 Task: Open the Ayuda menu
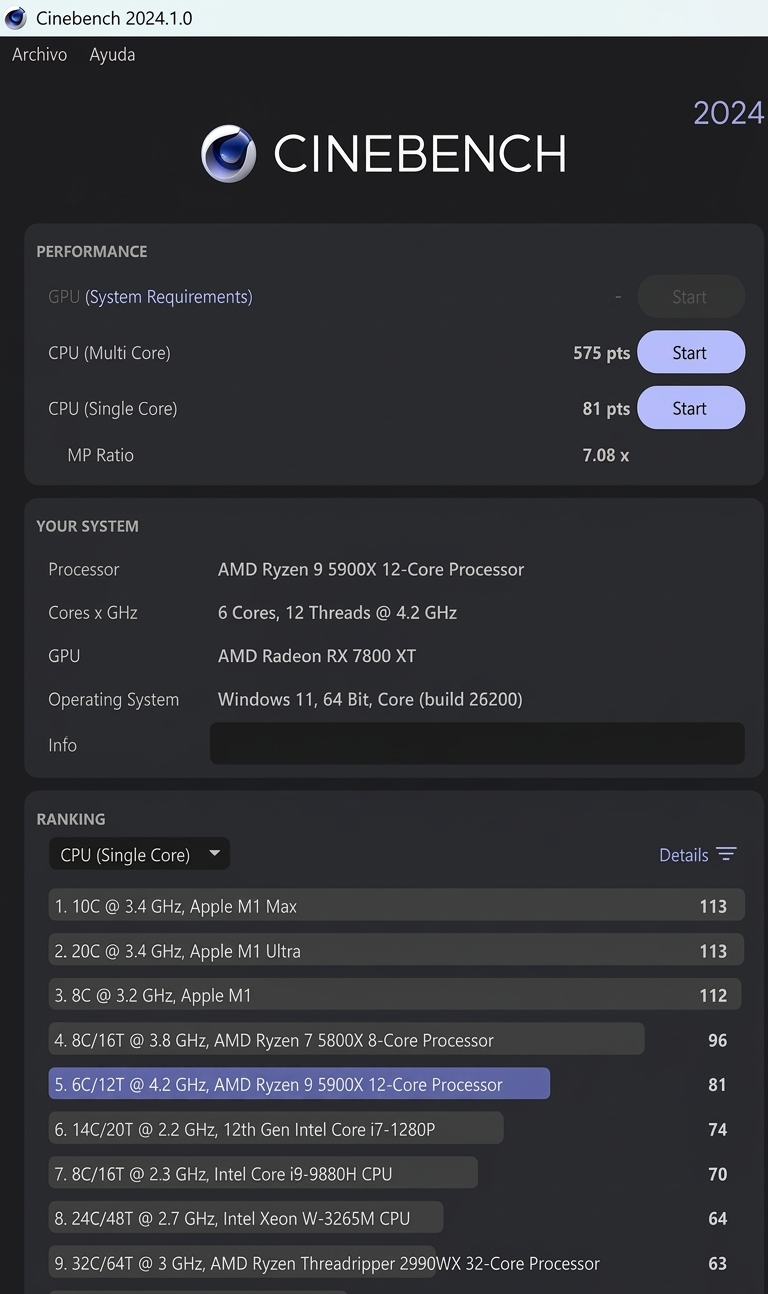111,55
